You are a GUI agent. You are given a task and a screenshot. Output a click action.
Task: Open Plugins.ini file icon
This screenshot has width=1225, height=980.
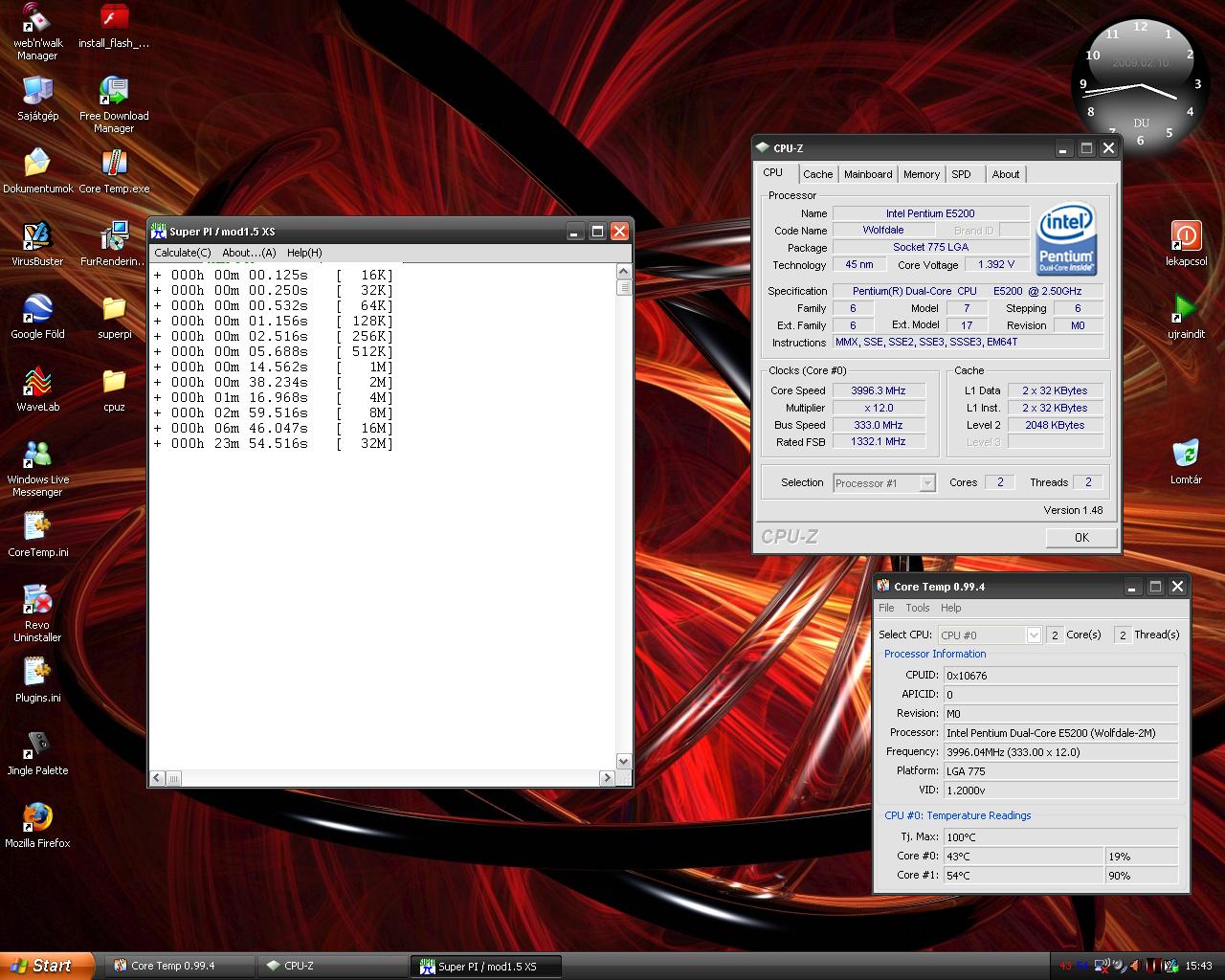37,680
